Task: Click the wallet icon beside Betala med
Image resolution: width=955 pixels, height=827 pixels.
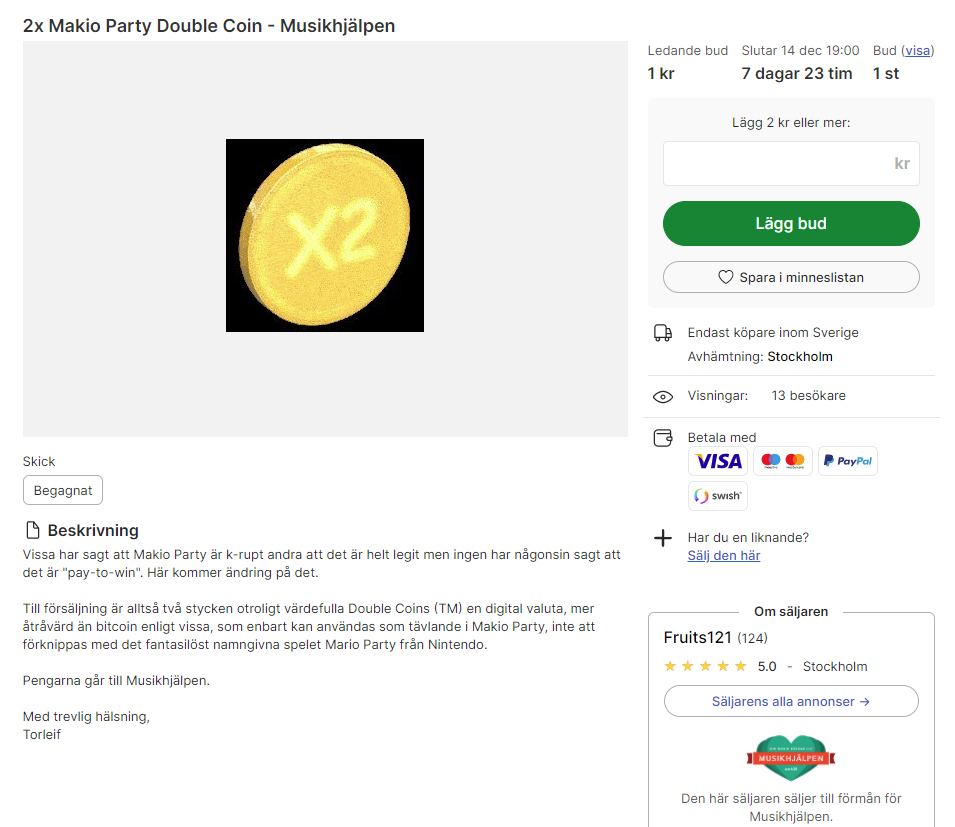Action: (x=662, y=438)
